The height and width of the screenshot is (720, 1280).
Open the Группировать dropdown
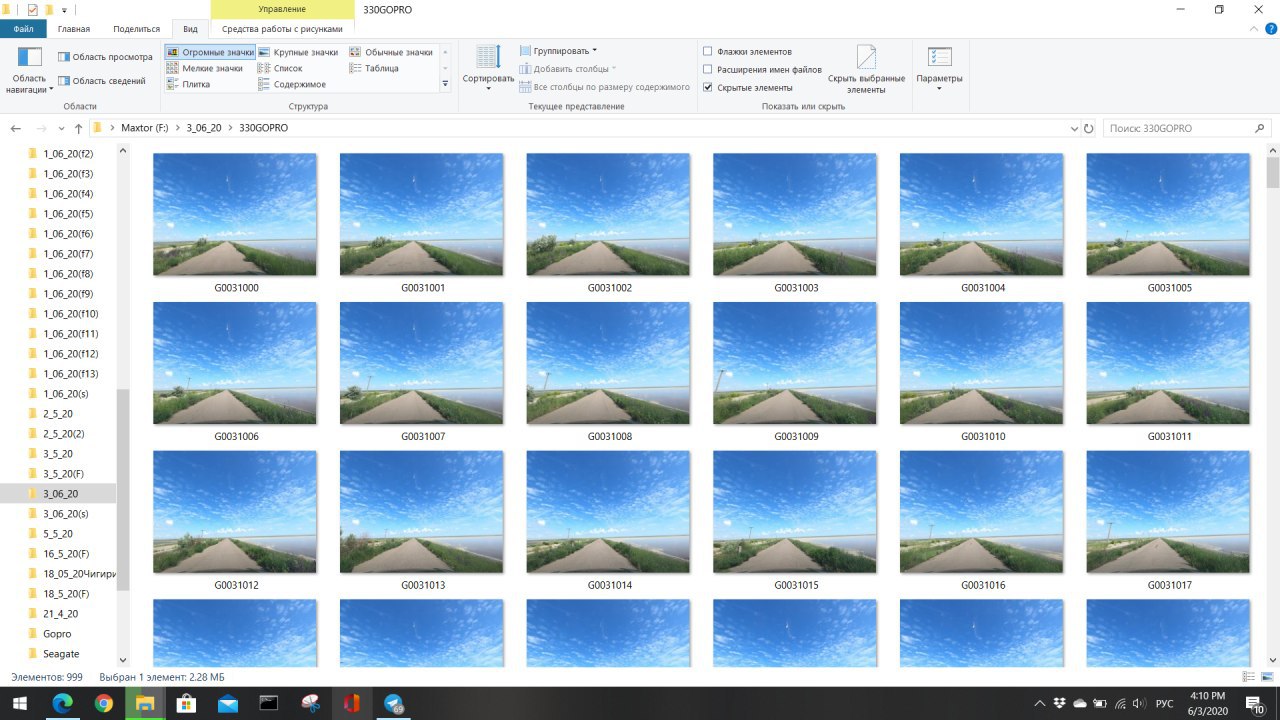[x=559, y=51]
